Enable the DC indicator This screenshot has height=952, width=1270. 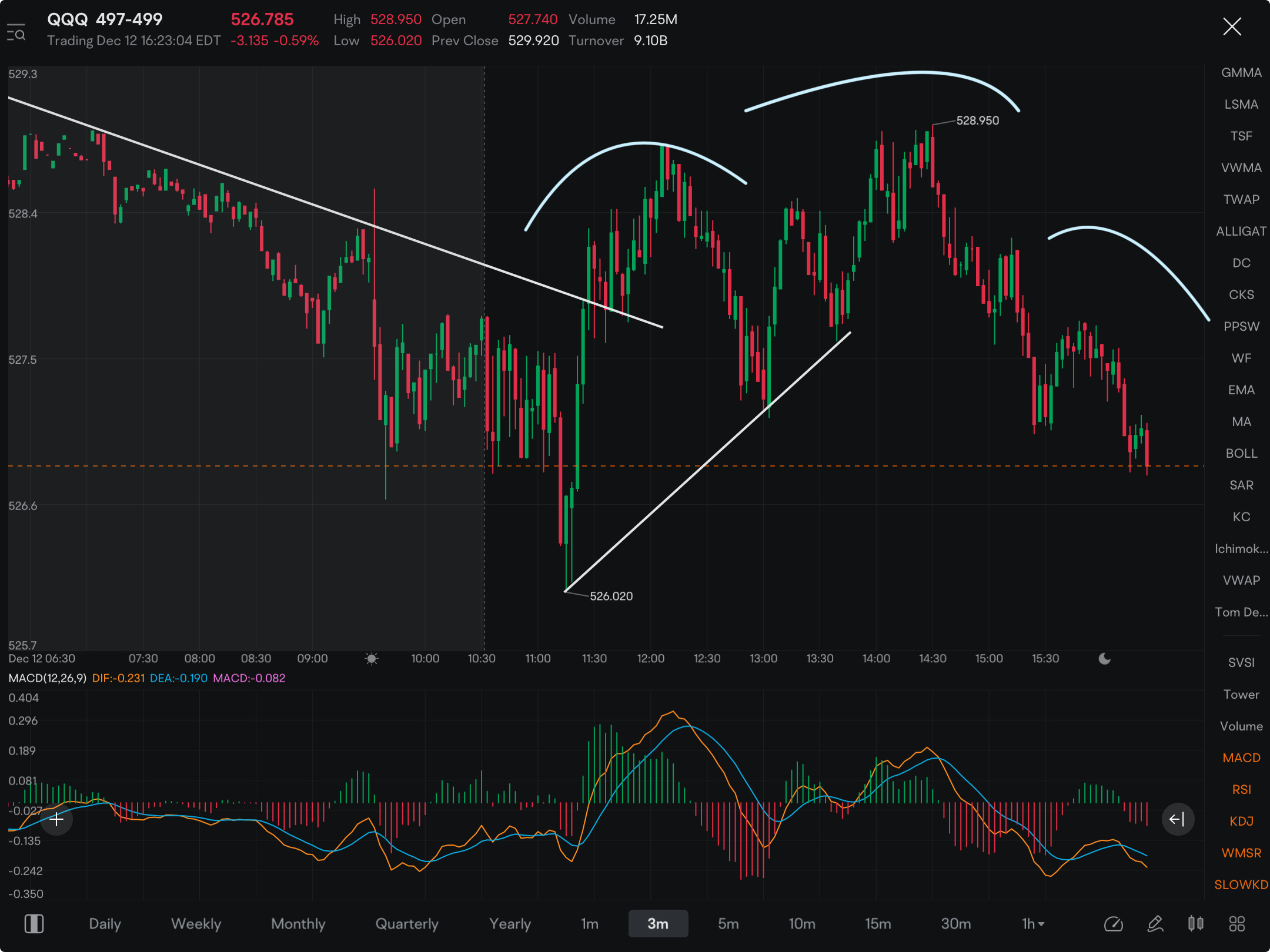click(x=1241, y=263)
